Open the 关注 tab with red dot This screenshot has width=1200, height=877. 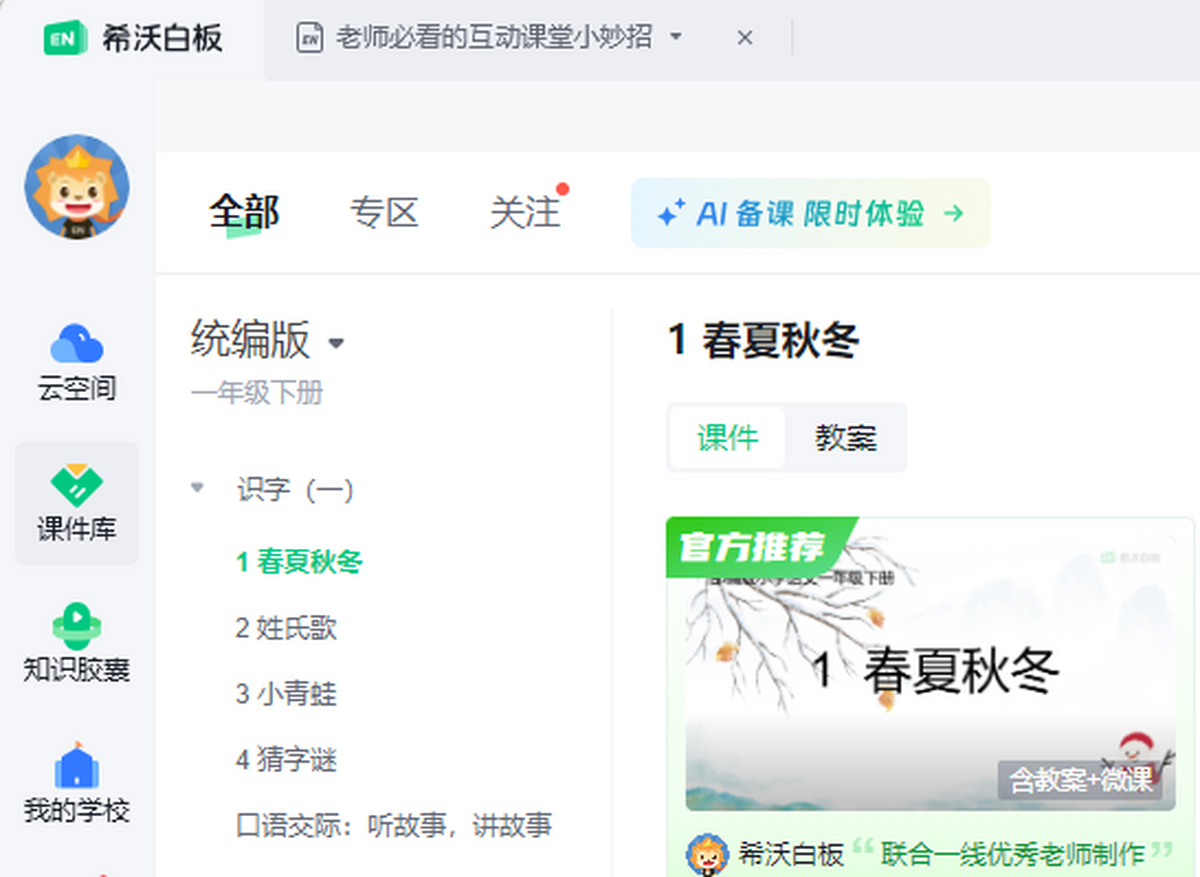pos(525,213)
